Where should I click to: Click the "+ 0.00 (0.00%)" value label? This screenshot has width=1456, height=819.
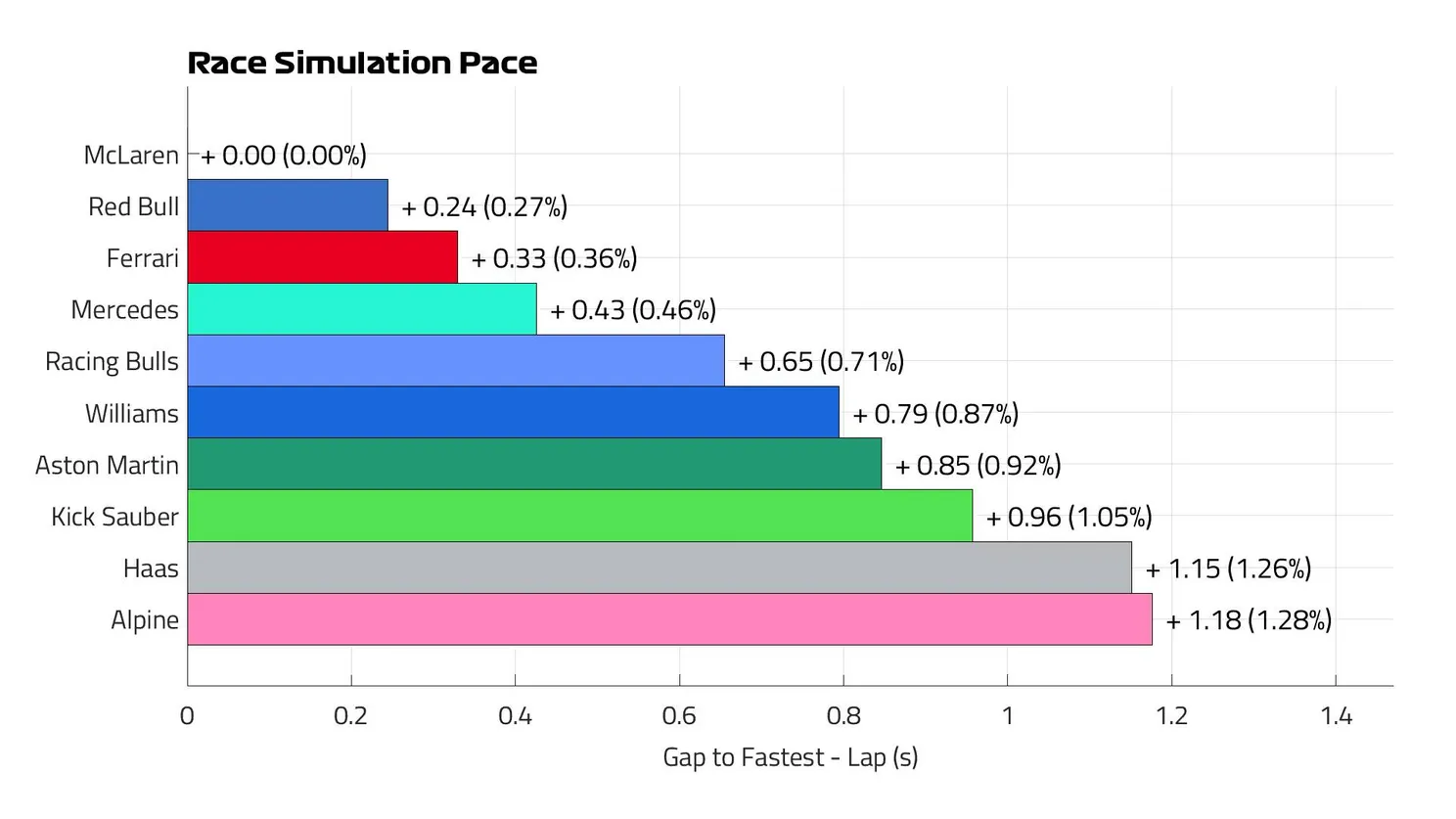tap(283, 156)
